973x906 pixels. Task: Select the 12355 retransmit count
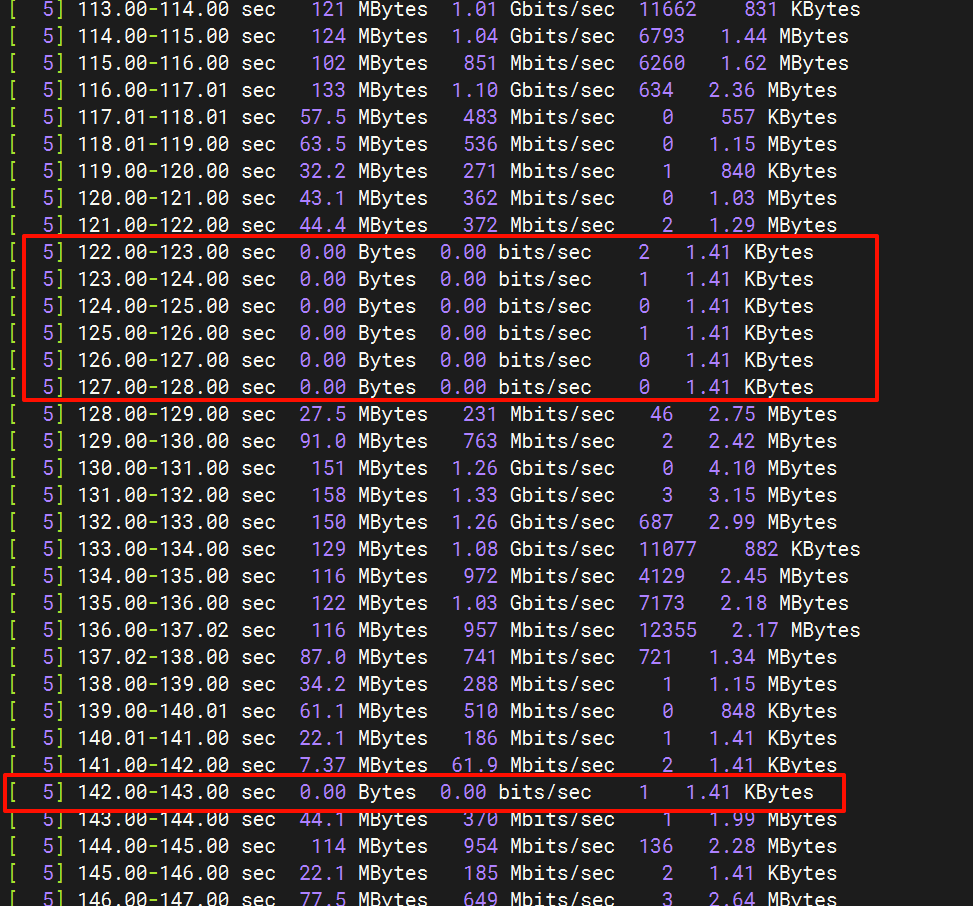point(667,631)
